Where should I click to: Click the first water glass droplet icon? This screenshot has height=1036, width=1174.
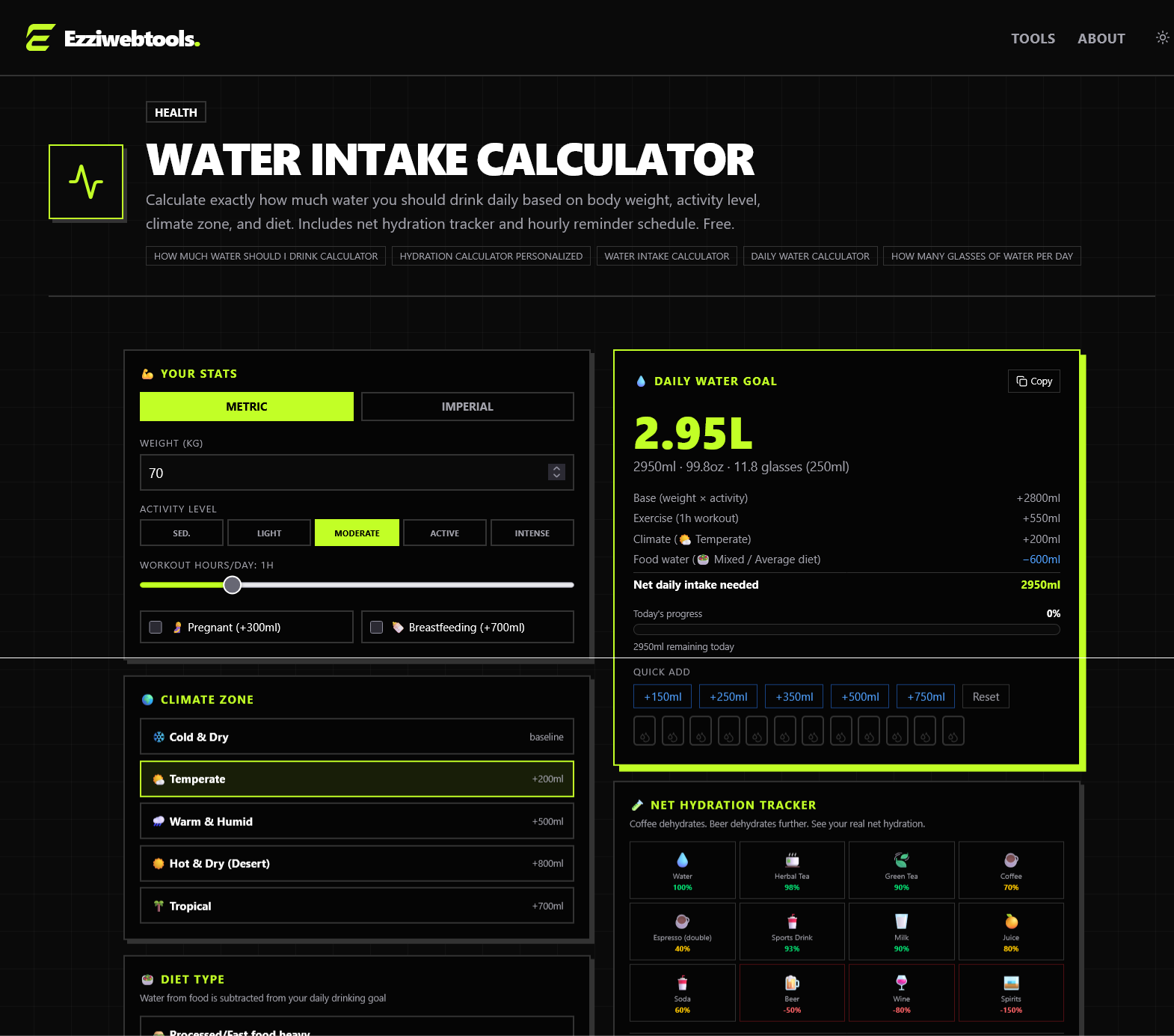(645, 731)
